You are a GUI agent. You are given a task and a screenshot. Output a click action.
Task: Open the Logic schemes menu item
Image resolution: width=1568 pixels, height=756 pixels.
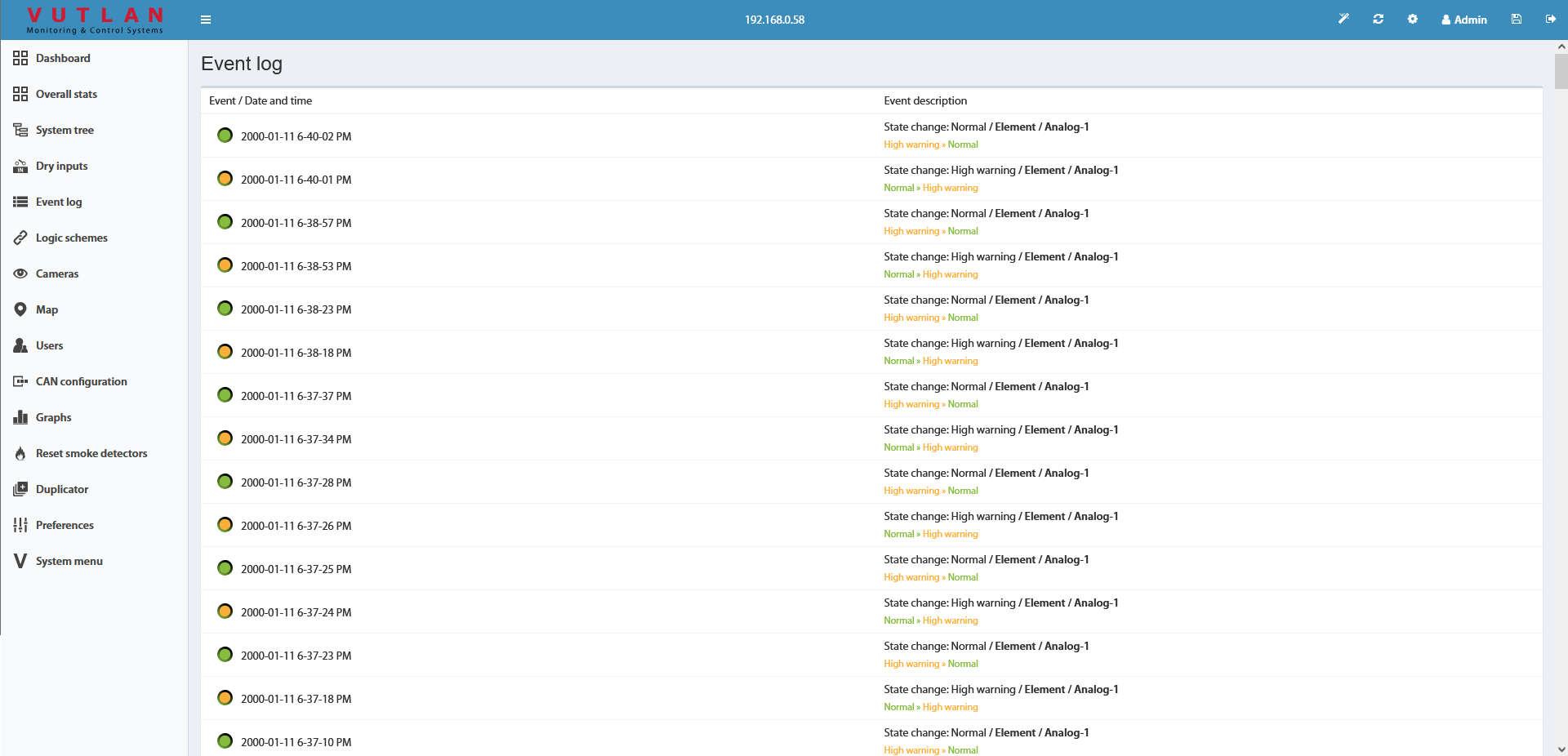(x=72, y=238)
